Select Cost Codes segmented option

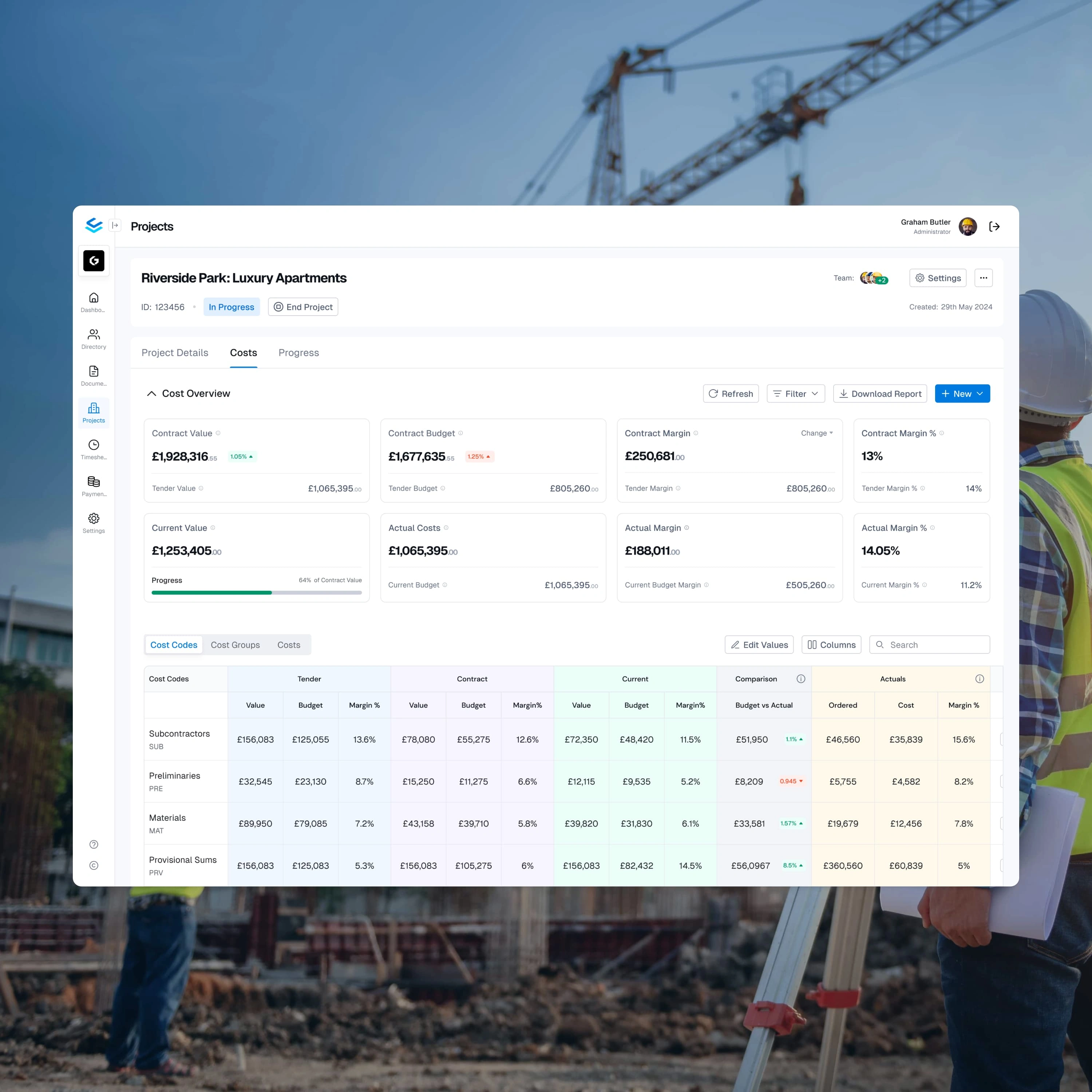[174, 645]
